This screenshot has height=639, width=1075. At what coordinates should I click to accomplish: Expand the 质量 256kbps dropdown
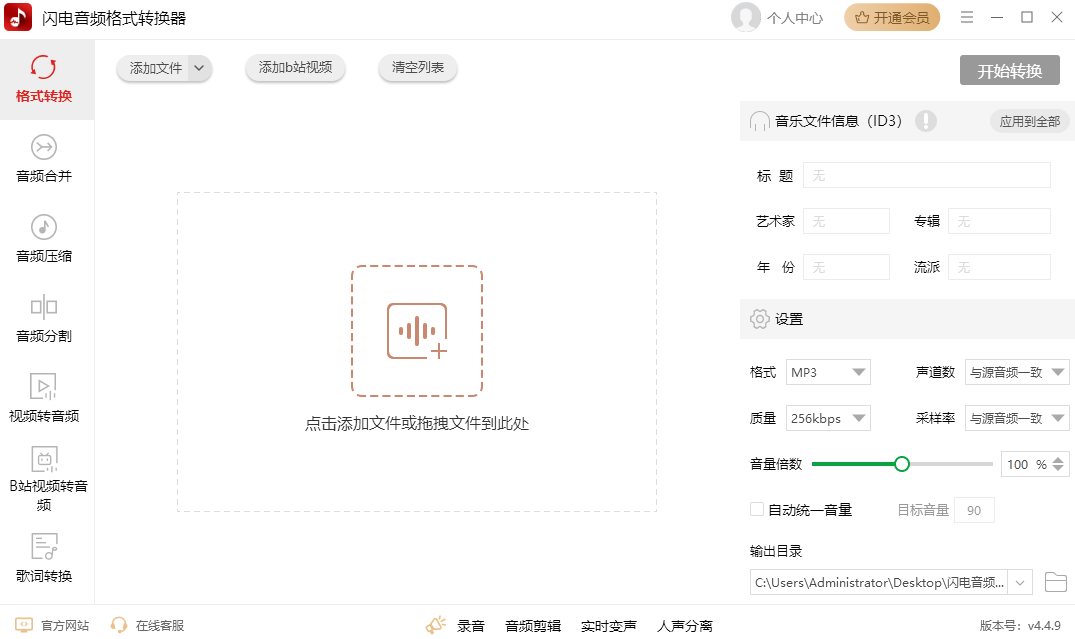[828, 417]
